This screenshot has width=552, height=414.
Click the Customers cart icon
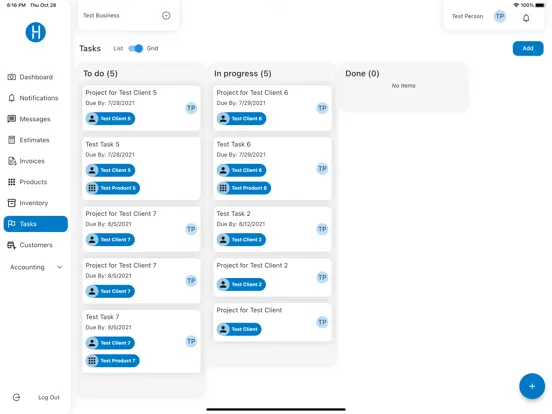tap(12, 245)
